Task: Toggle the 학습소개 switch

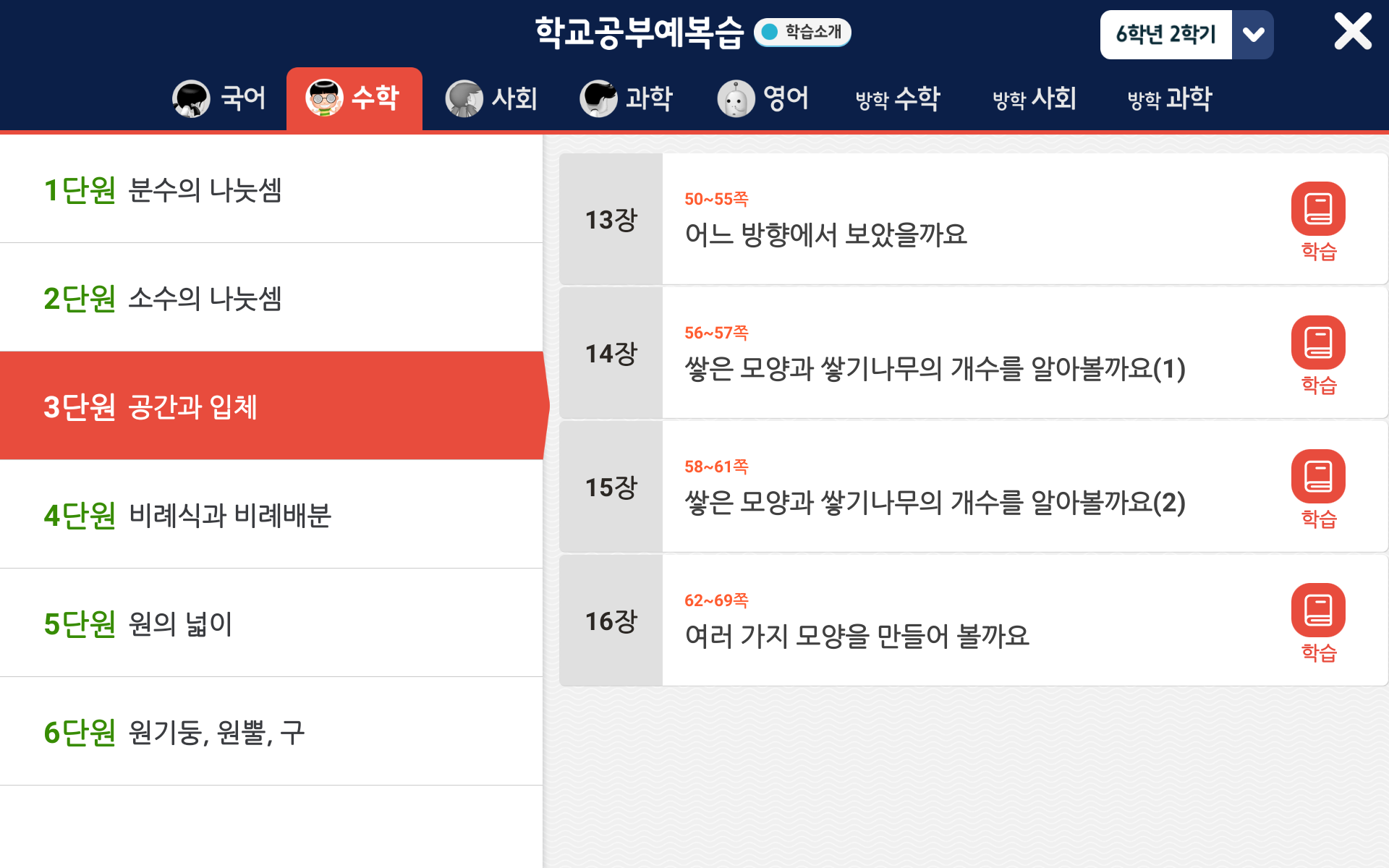Action: (802, 33)
